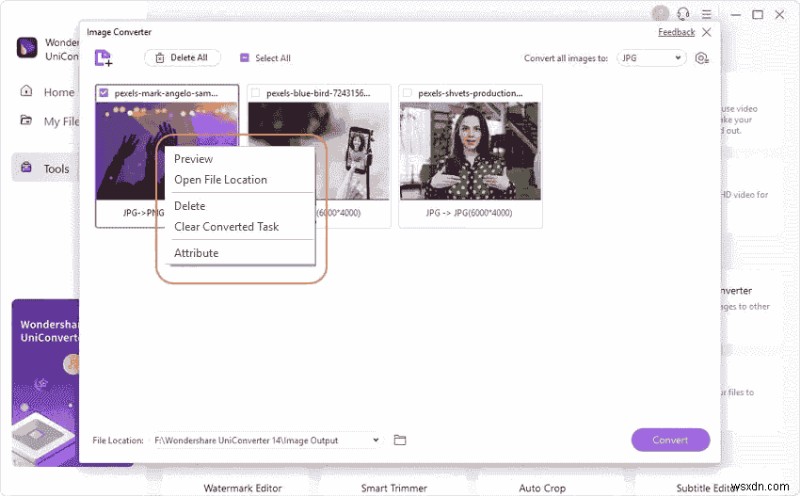Check the pexels-shvets-production image checkbox

[407, 93]
